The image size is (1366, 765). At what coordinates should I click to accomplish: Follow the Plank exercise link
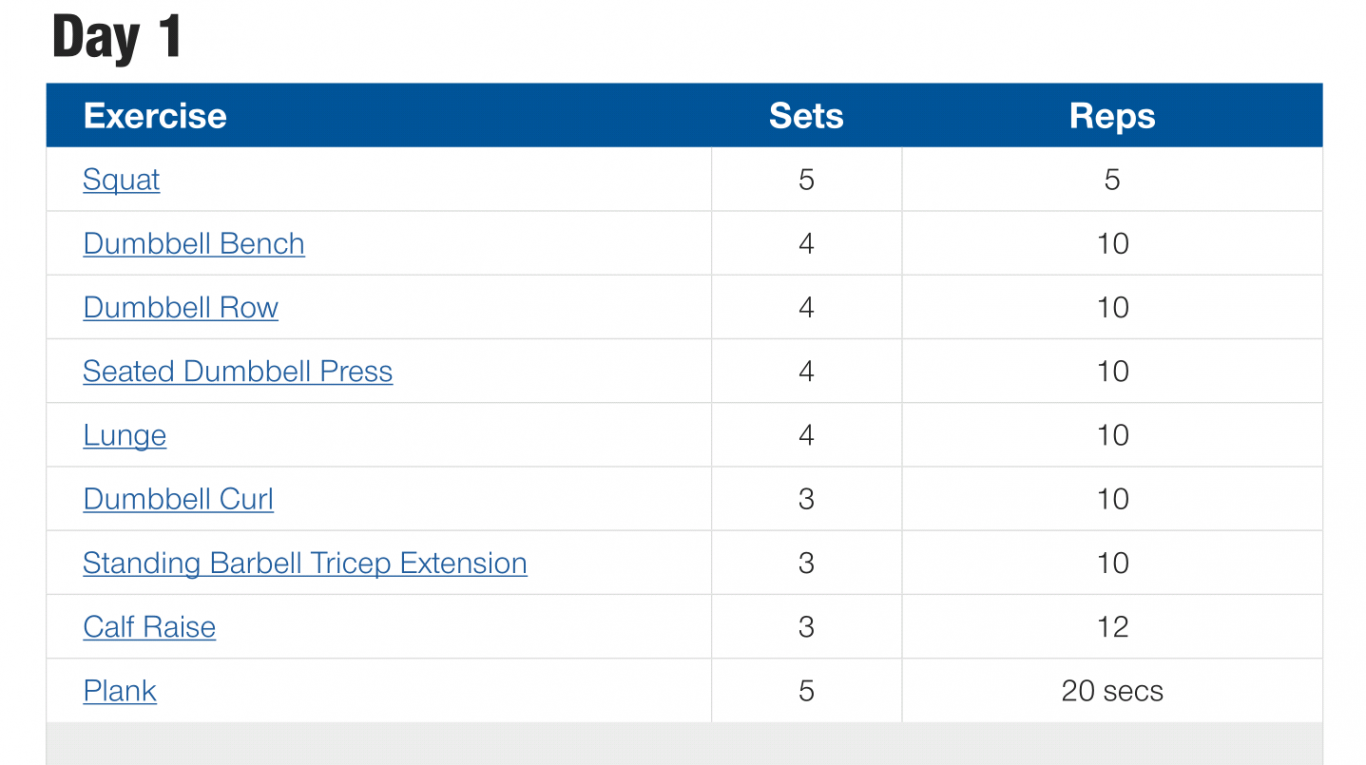click(x=120, y=692)
